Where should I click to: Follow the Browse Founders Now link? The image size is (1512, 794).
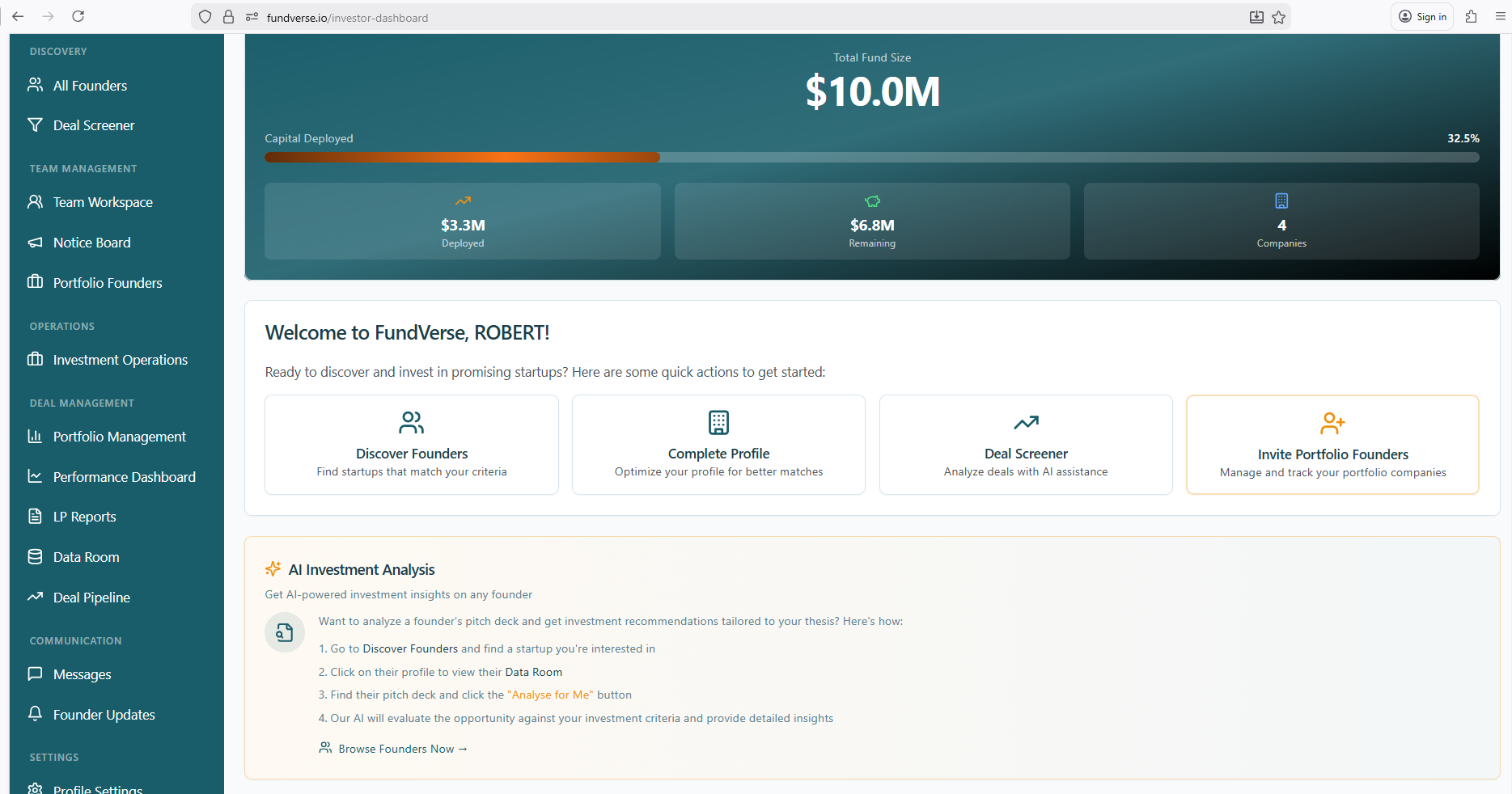(x=394, y=749)
